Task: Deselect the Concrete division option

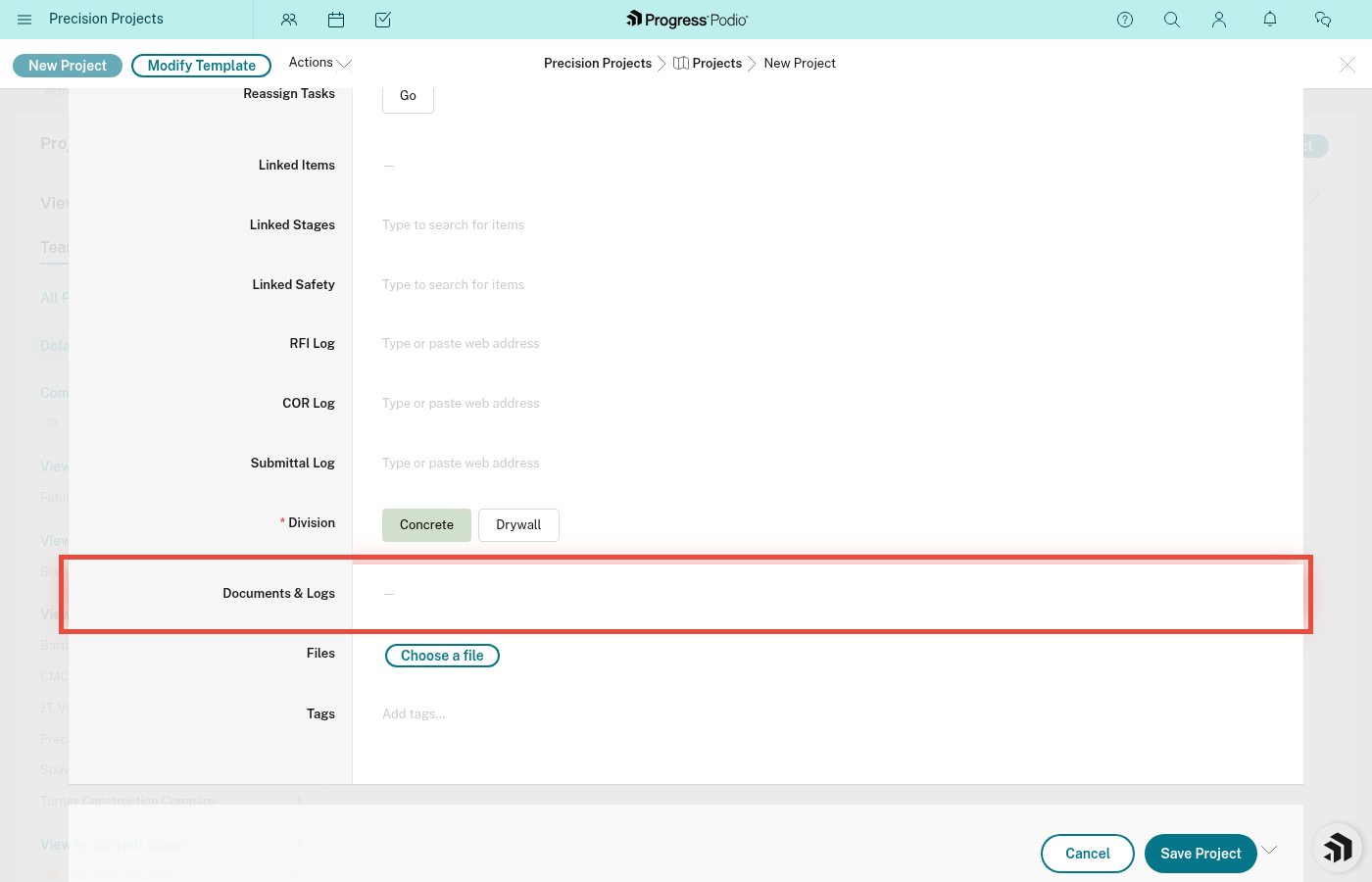Action: pos(426,524)
